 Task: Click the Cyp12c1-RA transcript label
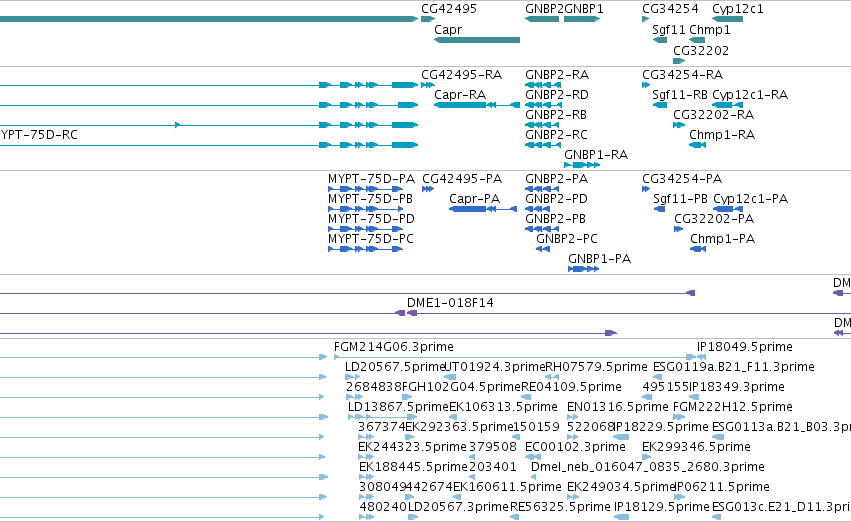750,95
